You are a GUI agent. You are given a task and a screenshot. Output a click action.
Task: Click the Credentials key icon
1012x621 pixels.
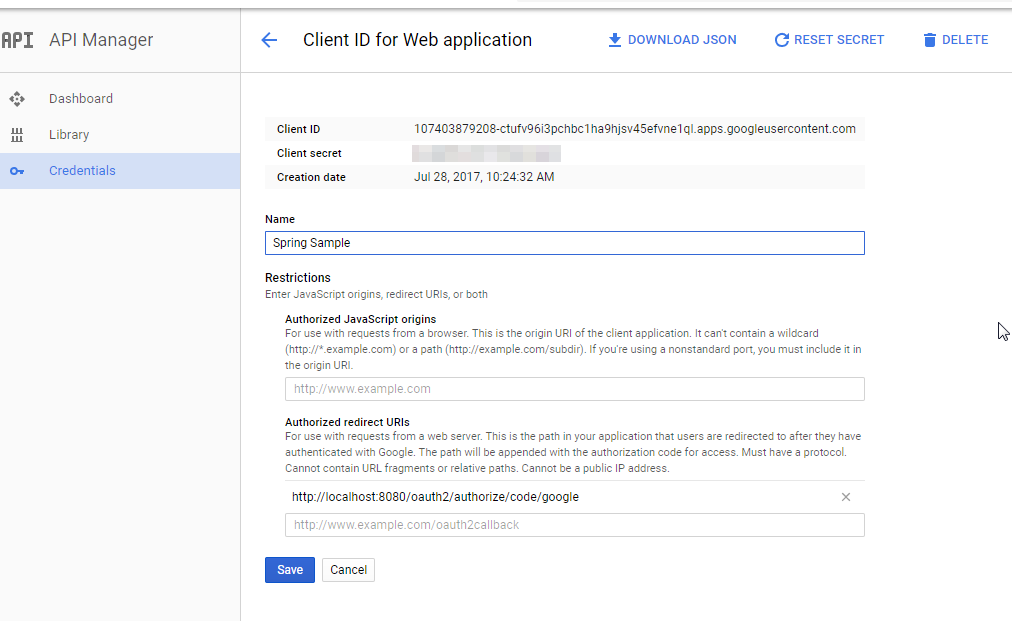(x=17, y=170)
